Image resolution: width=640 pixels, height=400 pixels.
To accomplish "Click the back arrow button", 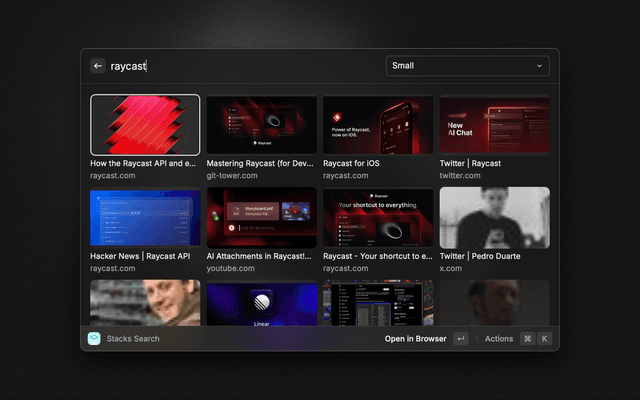I will pyautogui.click(x=98, y=66).
